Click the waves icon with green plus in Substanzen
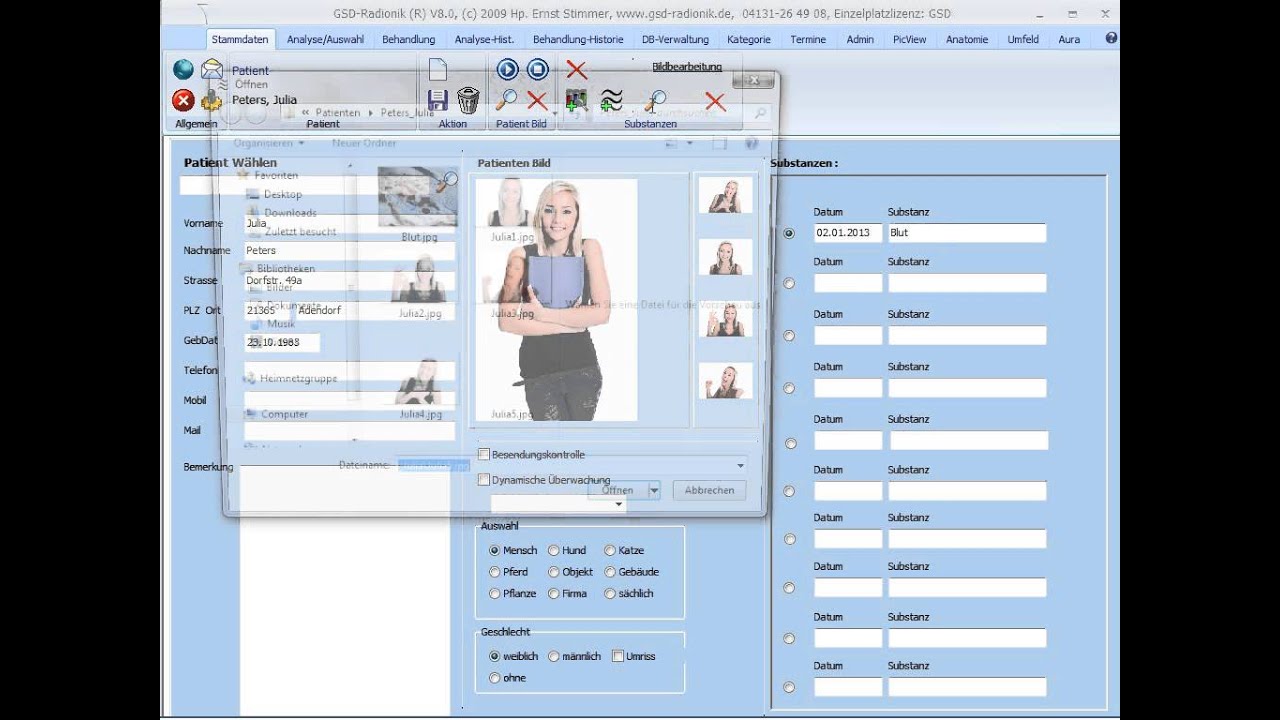This screenshot has width=1280, height=720. click(611, 100)
